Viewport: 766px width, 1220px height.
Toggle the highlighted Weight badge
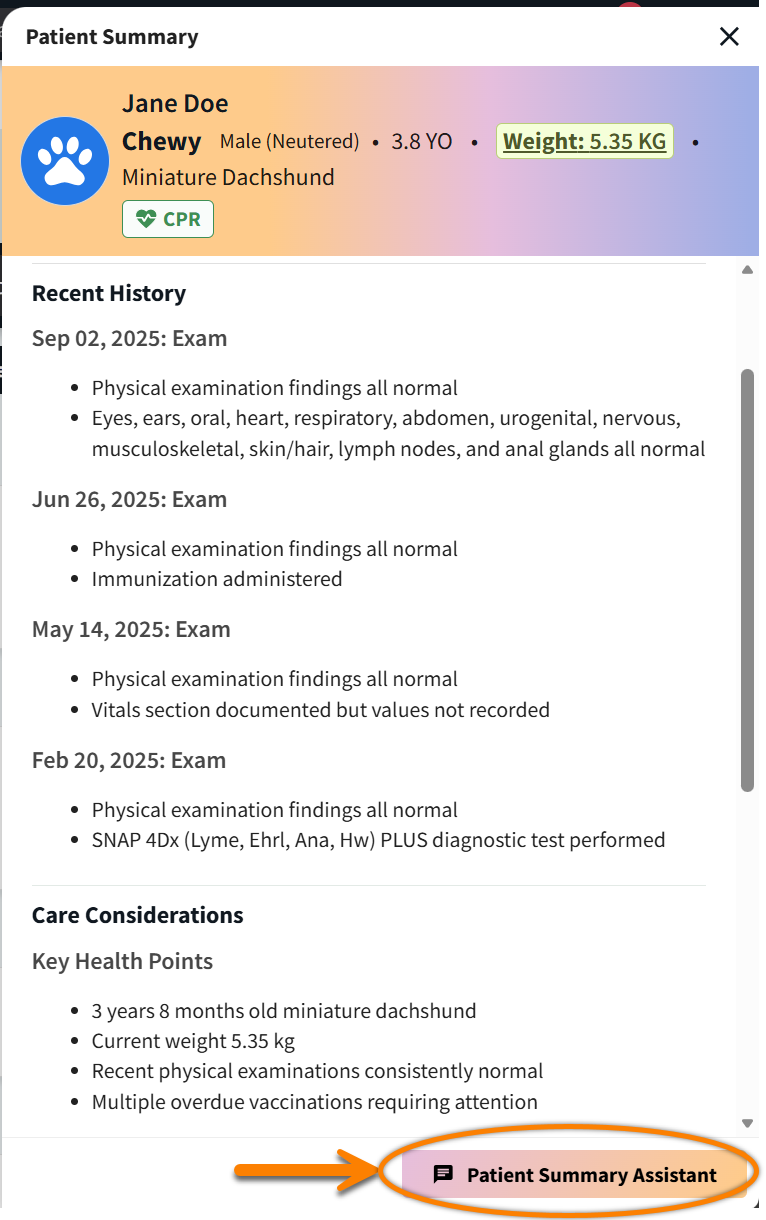584,141
